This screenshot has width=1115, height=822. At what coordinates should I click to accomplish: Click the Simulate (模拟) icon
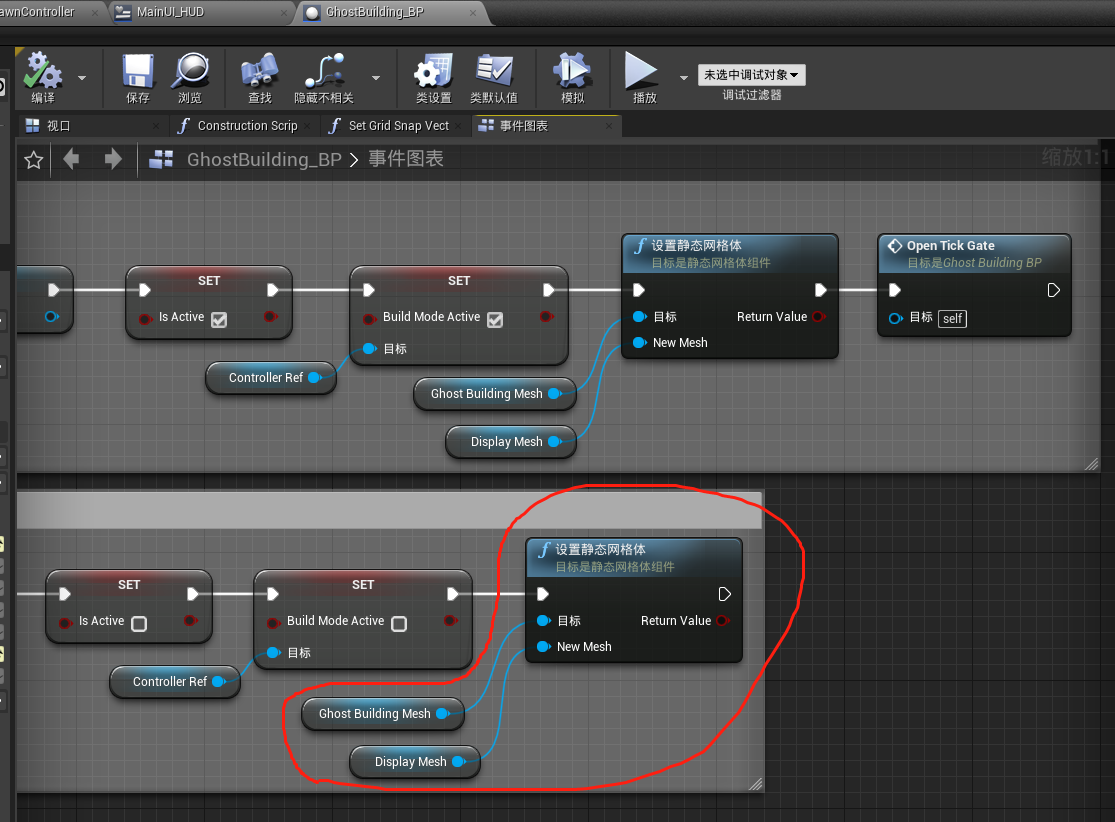572,71
